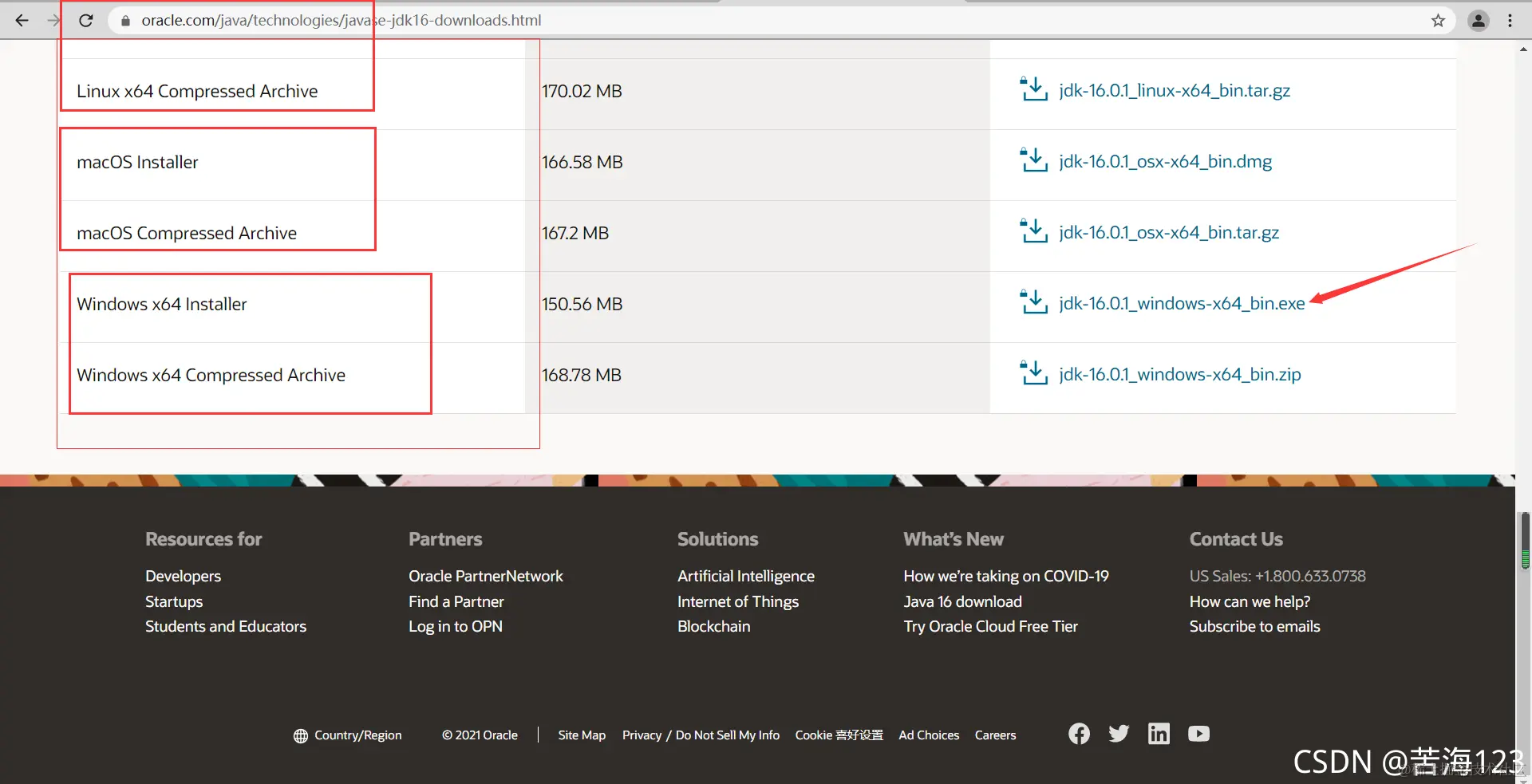This screenshot has height=784, width=1532.
Task: Download jdk-16.0.1_windows-x64_bin.exe
Action: click(1182, 304)
